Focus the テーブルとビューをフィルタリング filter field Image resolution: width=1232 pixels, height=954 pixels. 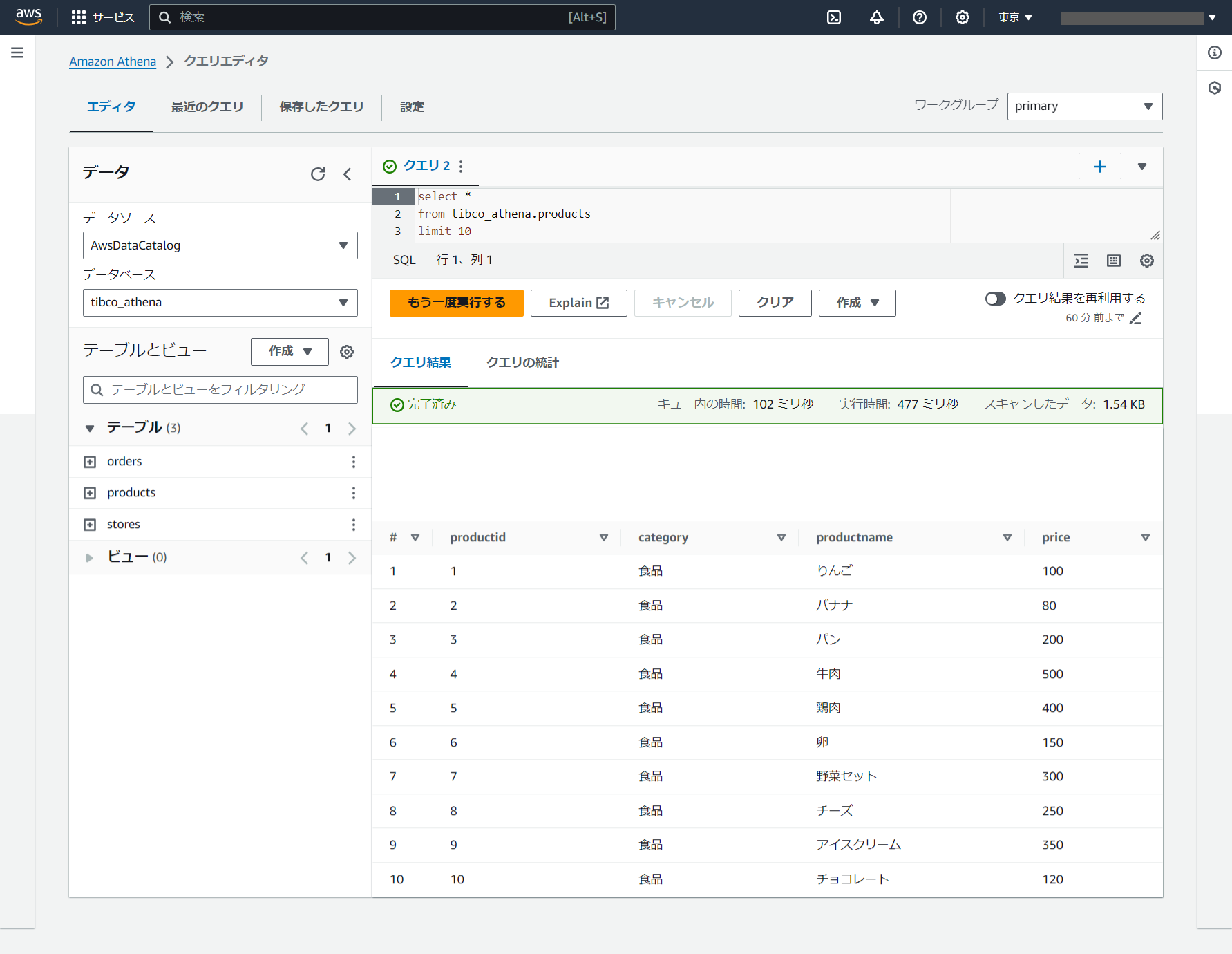pyautogui.click(x=220, y=390)
